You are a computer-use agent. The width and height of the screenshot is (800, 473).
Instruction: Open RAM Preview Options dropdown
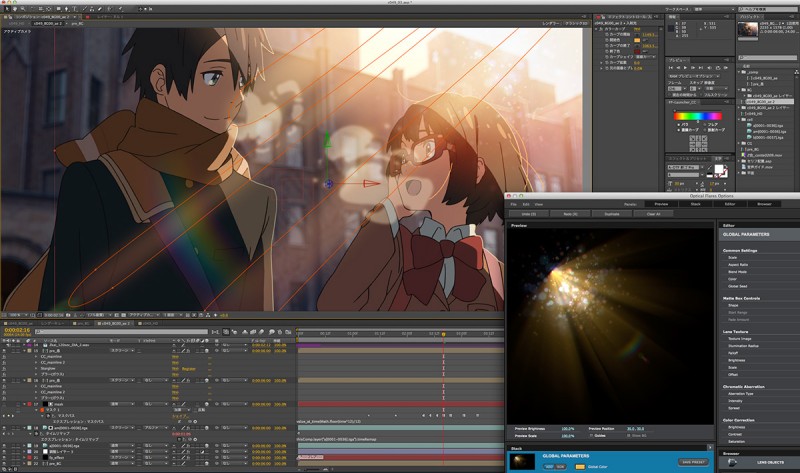click(x=694, y=76)
